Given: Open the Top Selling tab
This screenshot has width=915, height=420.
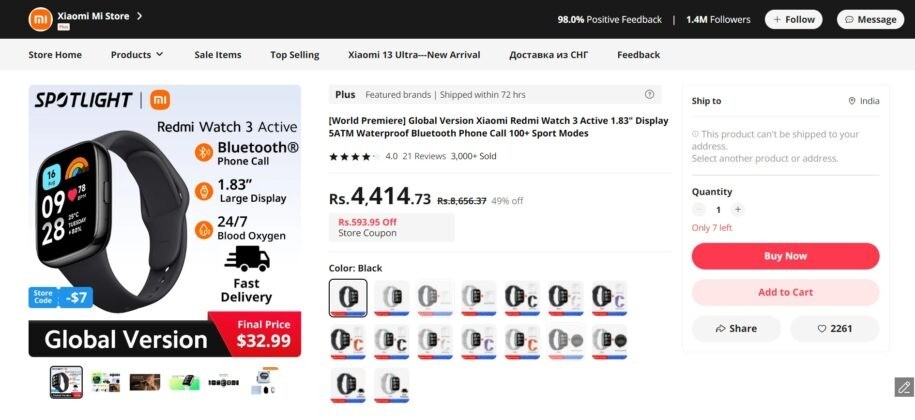Looking at the screenshot, I should point(295,55).
